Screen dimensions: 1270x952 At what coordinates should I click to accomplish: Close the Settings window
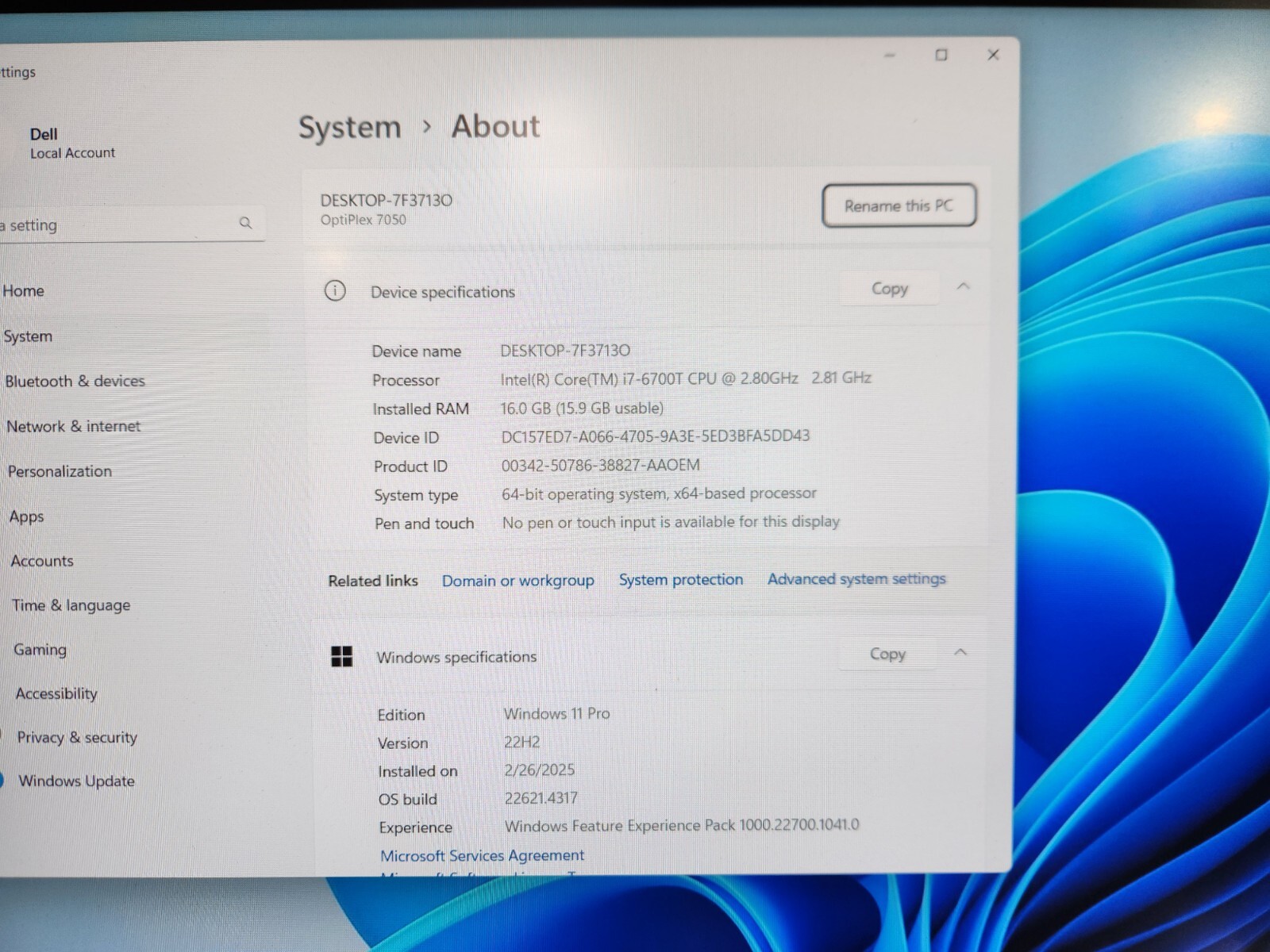click(993, 54)
